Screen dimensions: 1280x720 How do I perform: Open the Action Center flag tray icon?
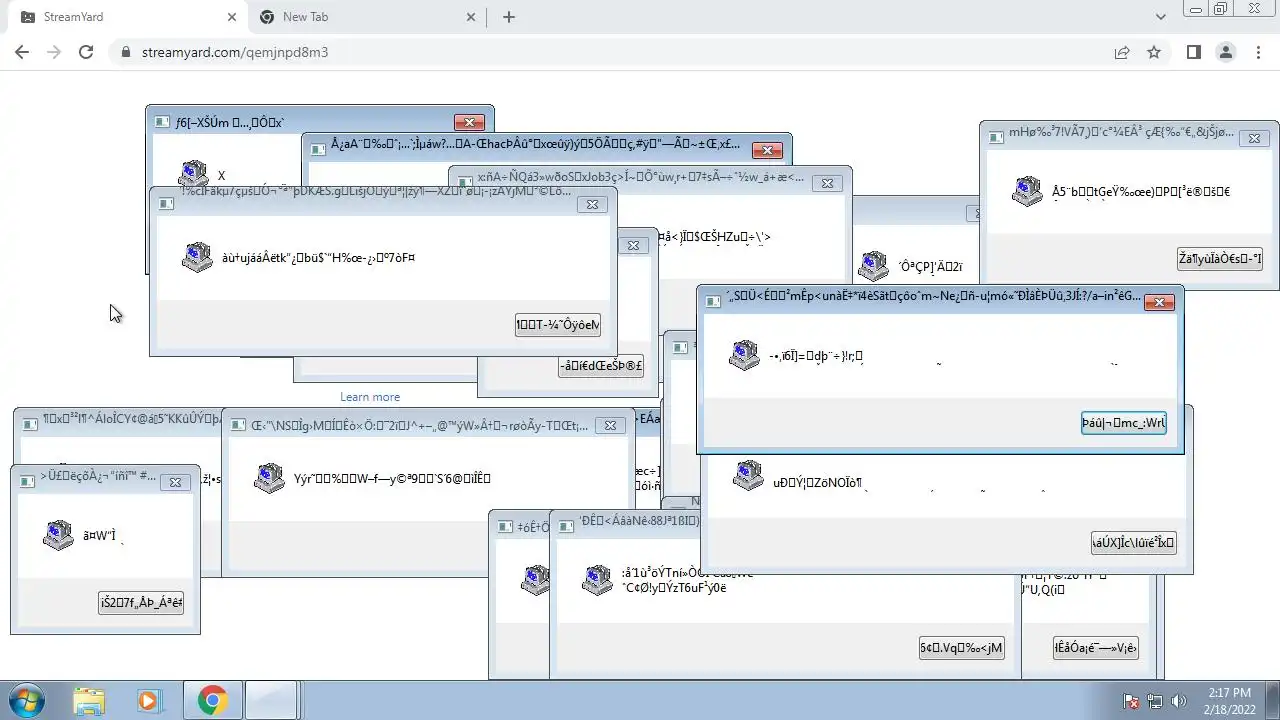click(1132, 701)
